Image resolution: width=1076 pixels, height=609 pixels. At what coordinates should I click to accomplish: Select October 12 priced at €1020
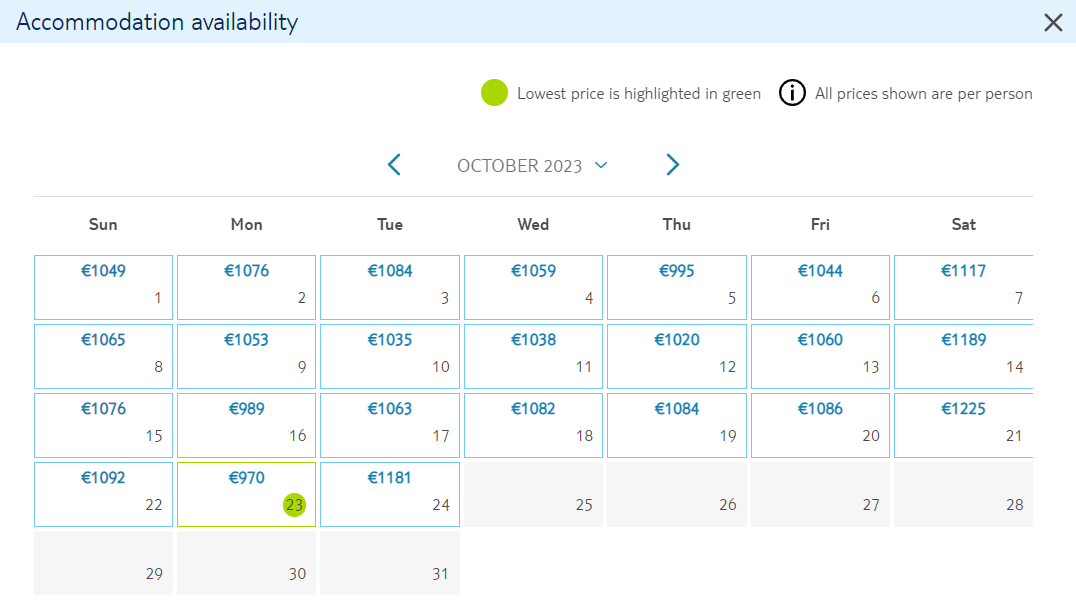click(x=677, y=356)
